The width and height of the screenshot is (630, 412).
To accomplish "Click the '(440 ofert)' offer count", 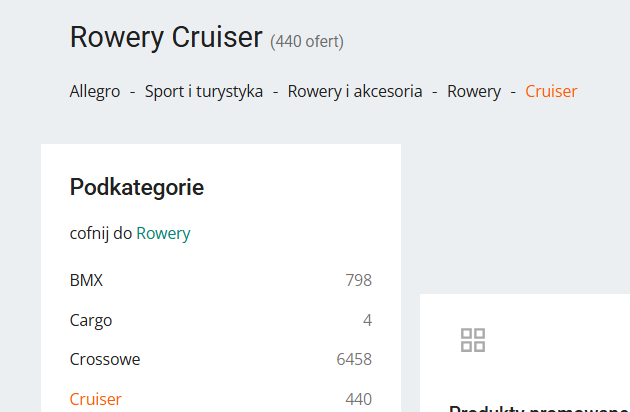I will pyautogui.click(x=307, y=41).
